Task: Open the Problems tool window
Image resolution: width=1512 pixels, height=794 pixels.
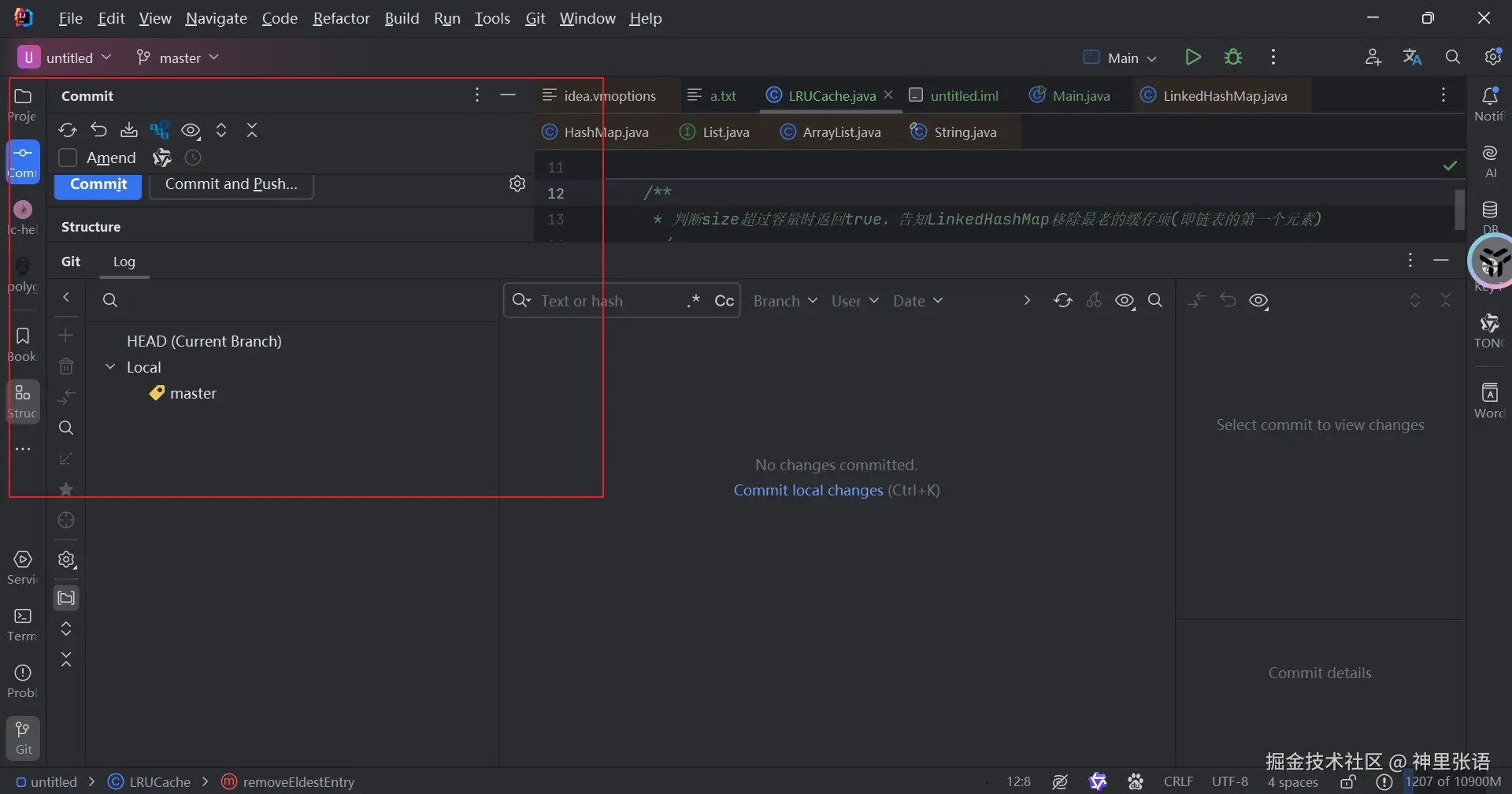Action: [x=23, y=681]
